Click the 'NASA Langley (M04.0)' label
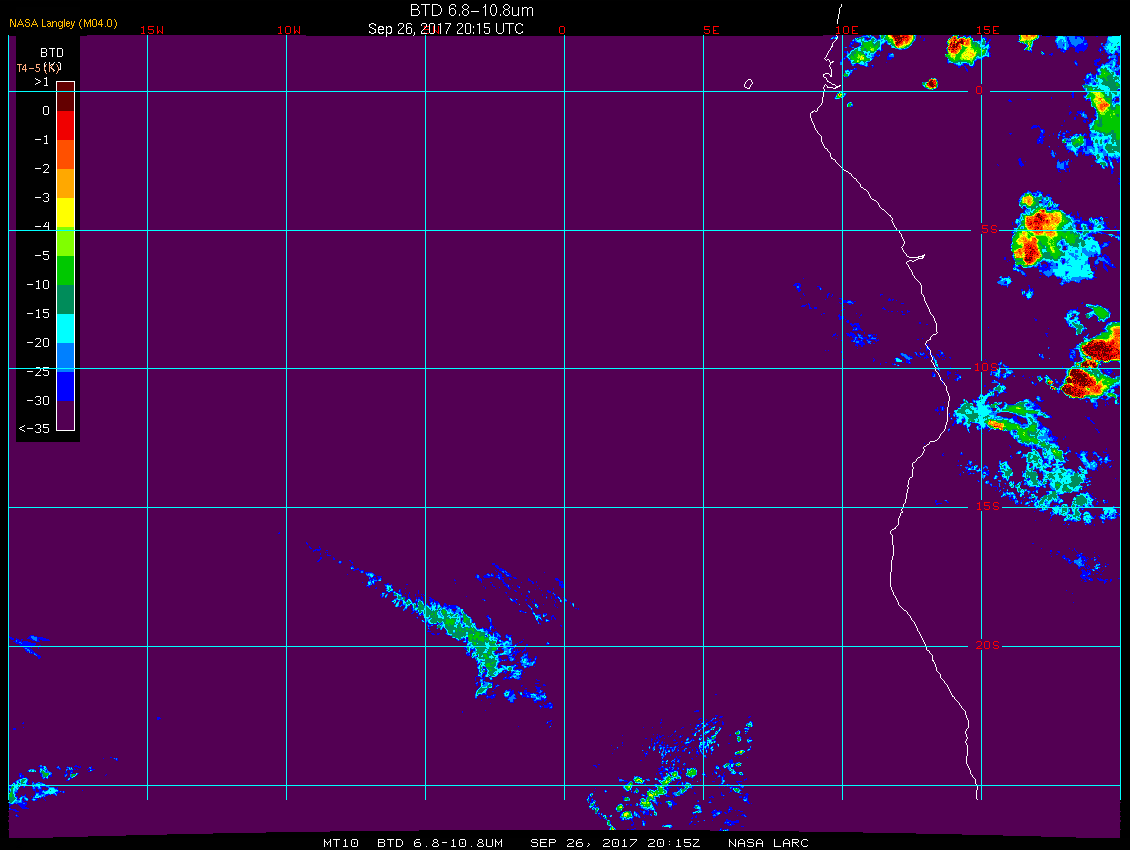Image resolution: width=1130 pixels, height=850 pixels. click(x=63, y=23)
